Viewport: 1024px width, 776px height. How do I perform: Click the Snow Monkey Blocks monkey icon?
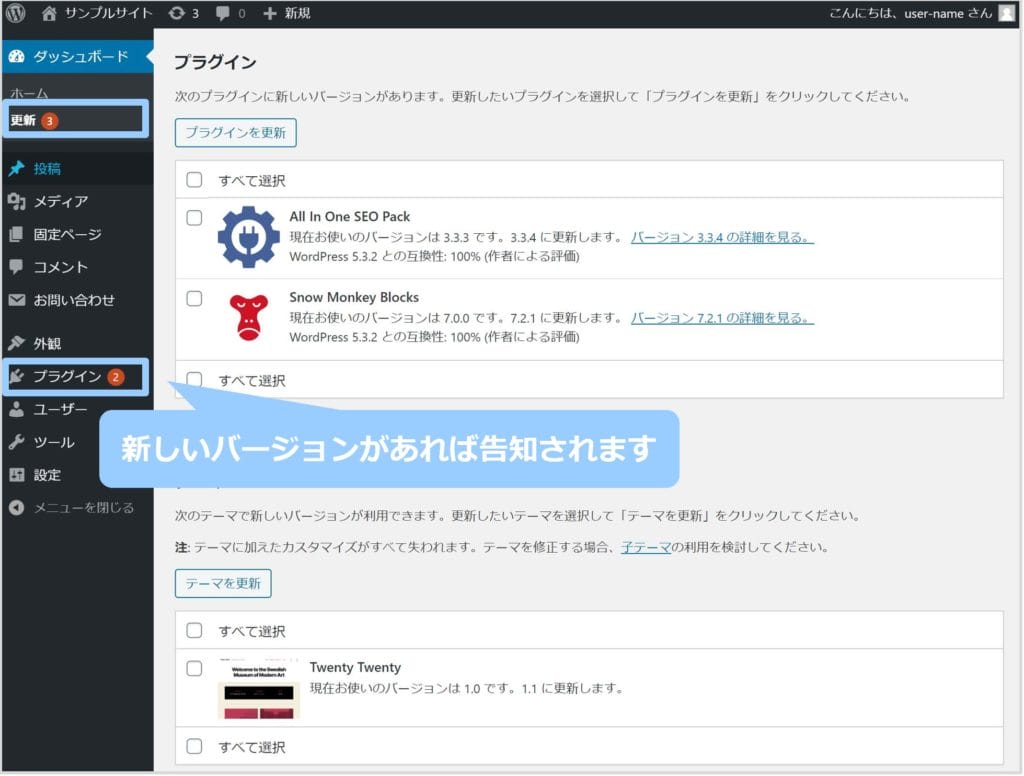pyautogui.click(x=249, y=318)
